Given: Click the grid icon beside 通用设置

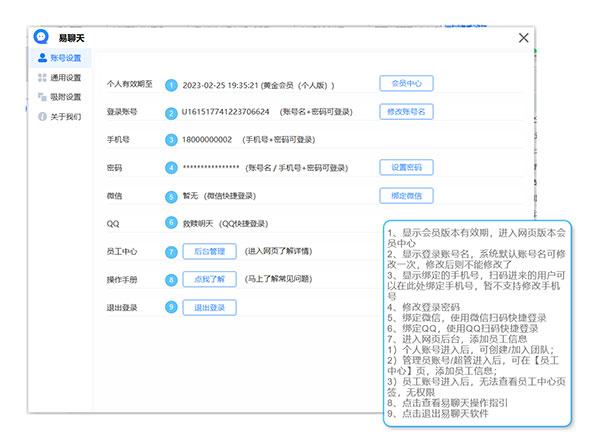Looking at the screenshot, I should coord(42,78).
